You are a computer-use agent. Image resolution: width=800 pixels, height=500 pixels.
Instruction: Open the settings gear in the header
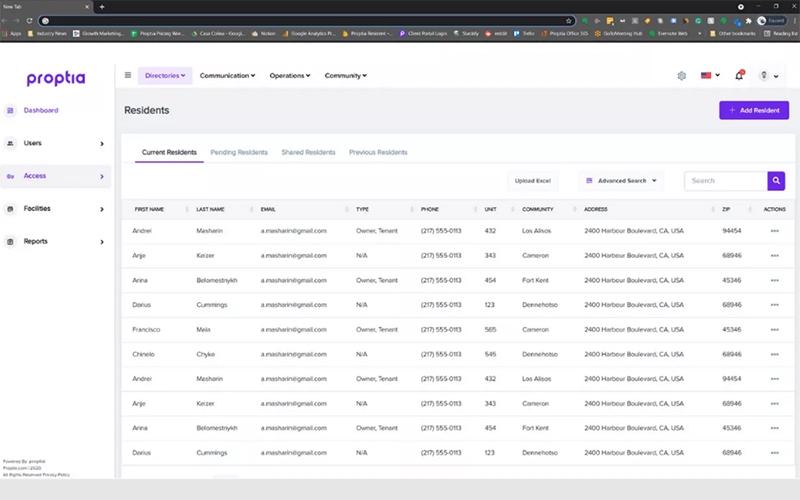[x=682, y=76]
